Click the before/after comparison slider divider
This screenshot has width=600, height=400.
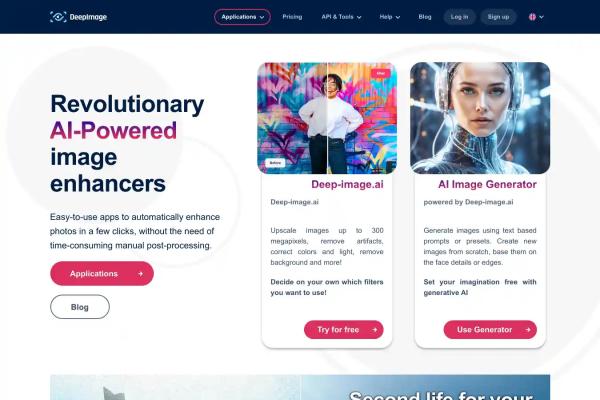click(x=328, y=118)
